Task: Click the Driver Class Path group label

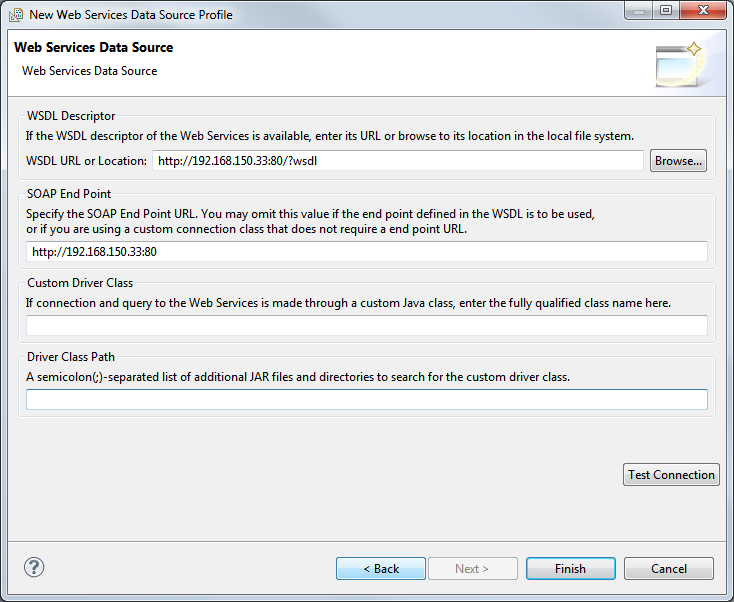Action: pyautogui.click(x=71, y=357)
